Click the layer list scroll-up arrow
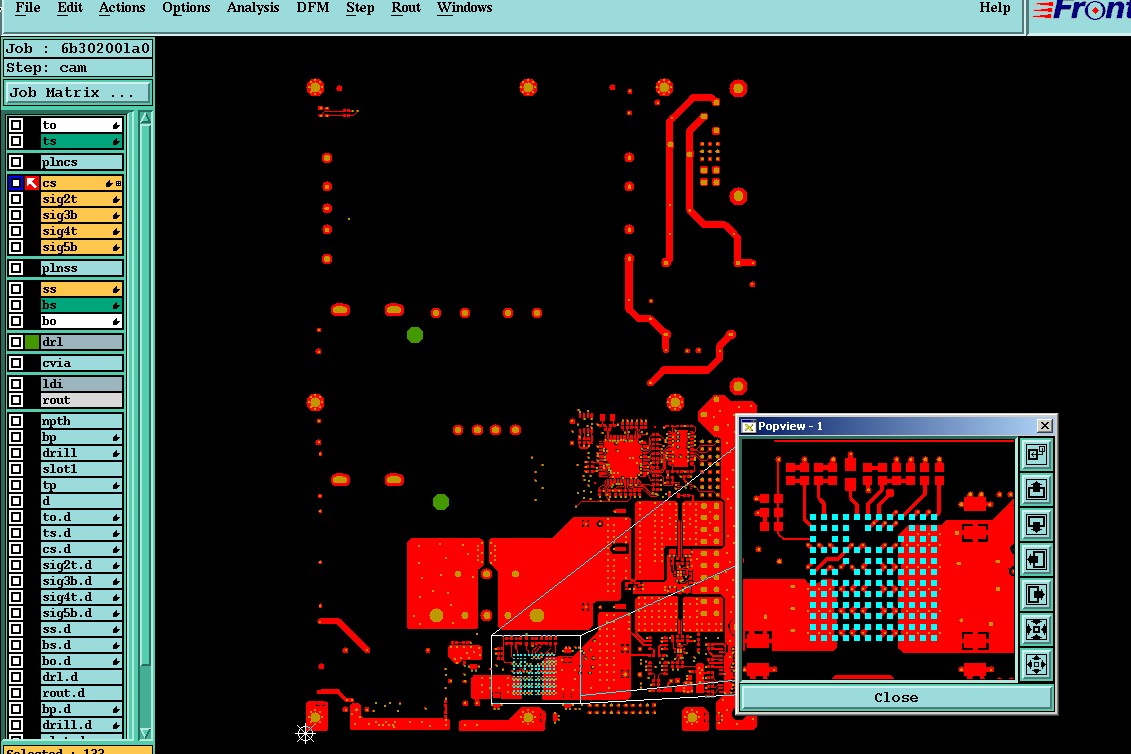1131x754 pixels. 145,118
